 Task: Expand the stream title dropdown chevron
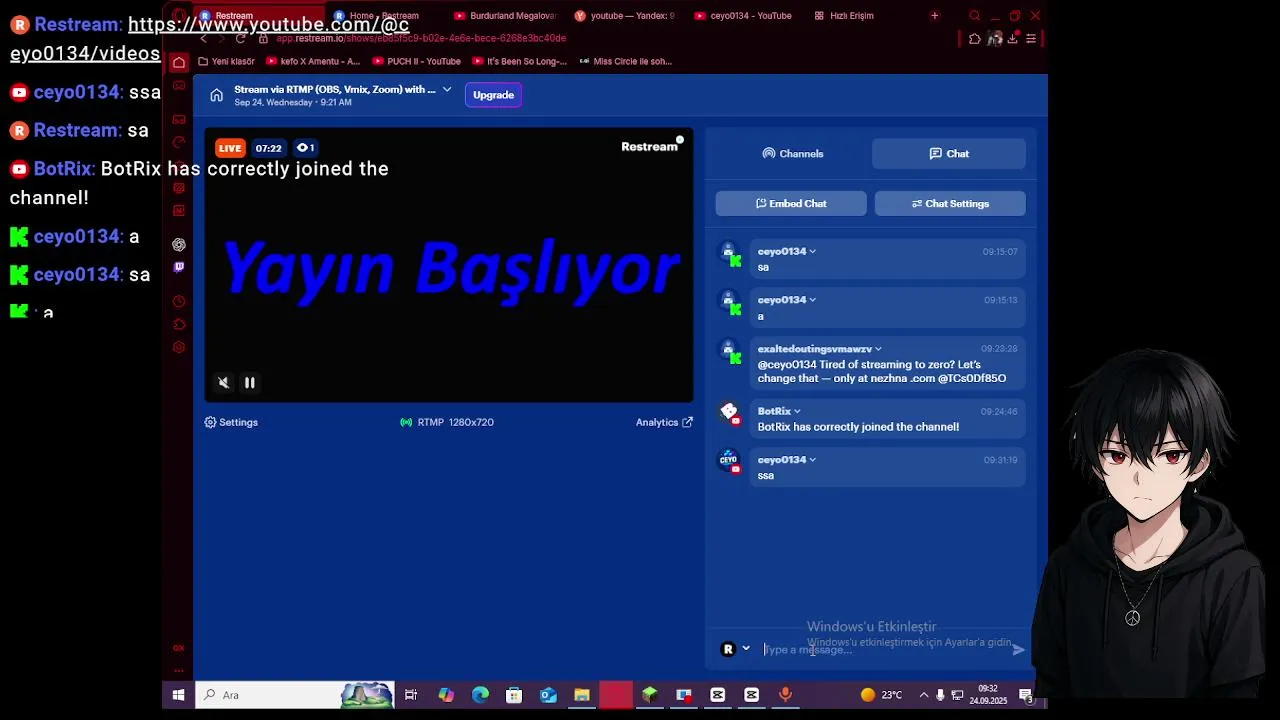click(447, 89)
